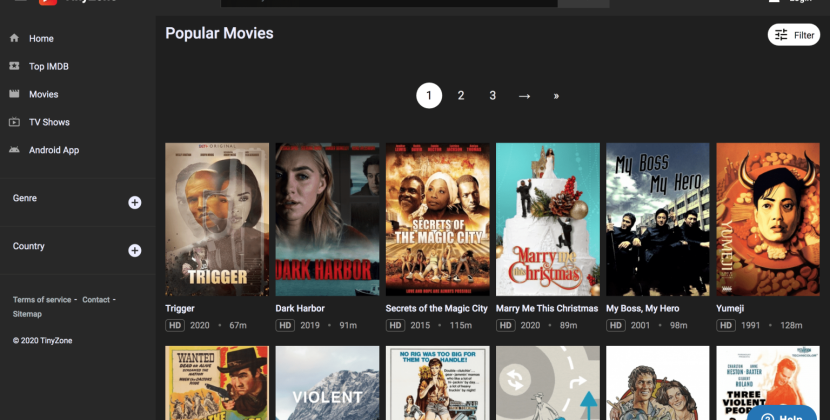Image resolution: width=830 pixels, height=420 pixels.
Task: Click My Boss, My Hero title
Action: tap(643, 308)
